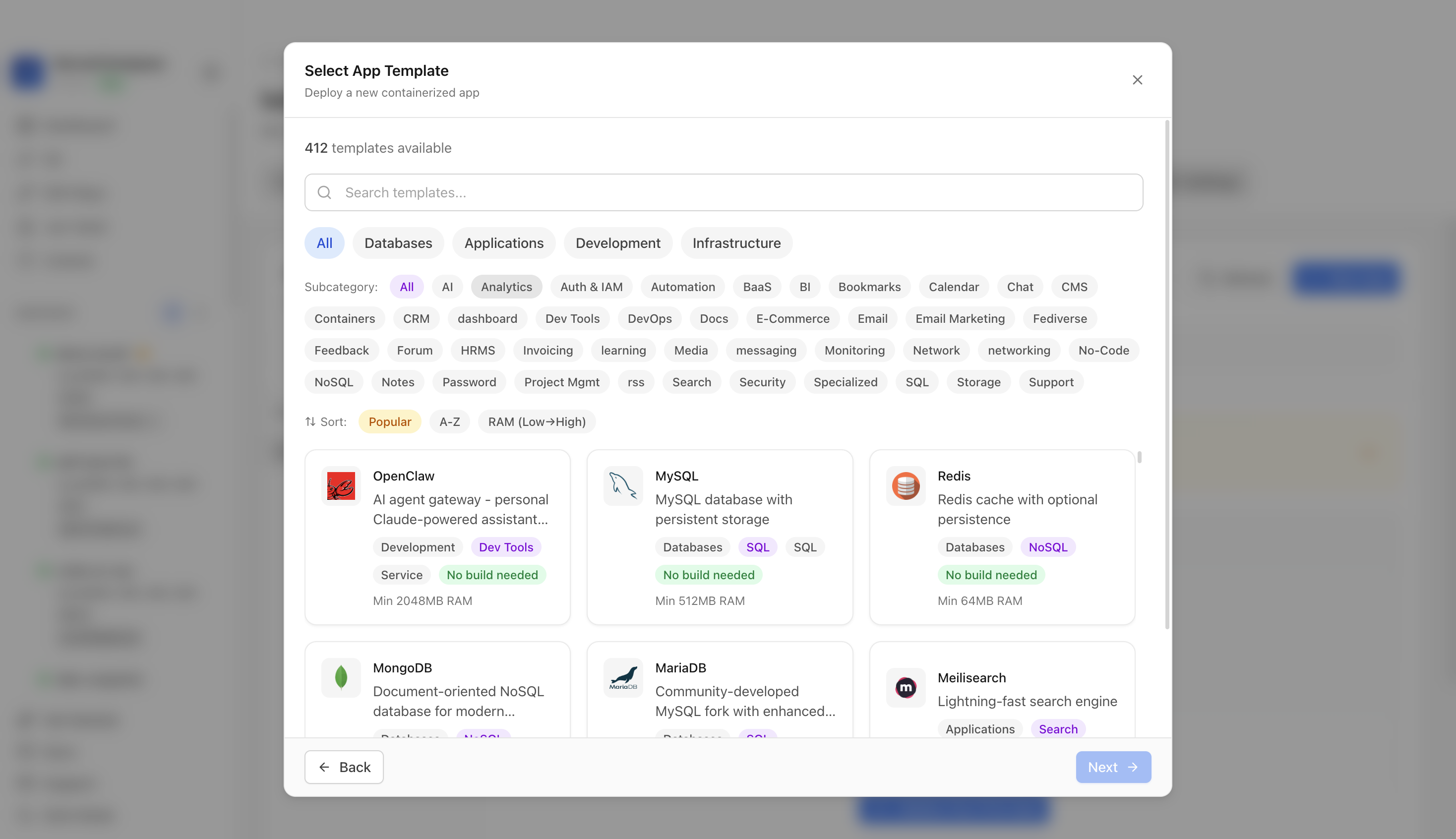
Task: Focus the Search templates input field
Action: click(724, 192)
